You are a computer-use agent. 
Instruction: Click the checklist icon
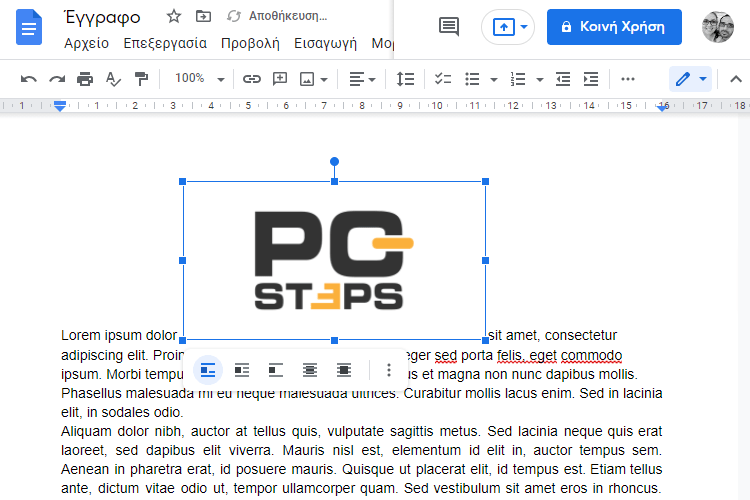(x=443, y=79)
